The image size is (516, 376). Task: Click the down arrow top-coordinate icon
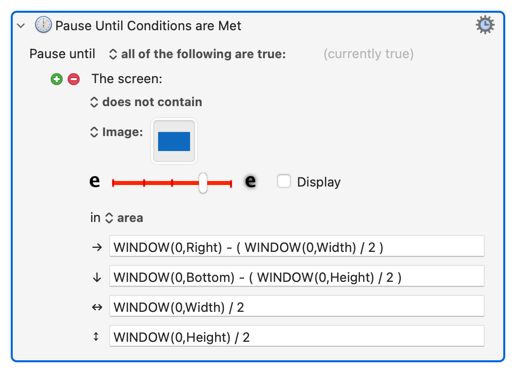click(97, 277)
